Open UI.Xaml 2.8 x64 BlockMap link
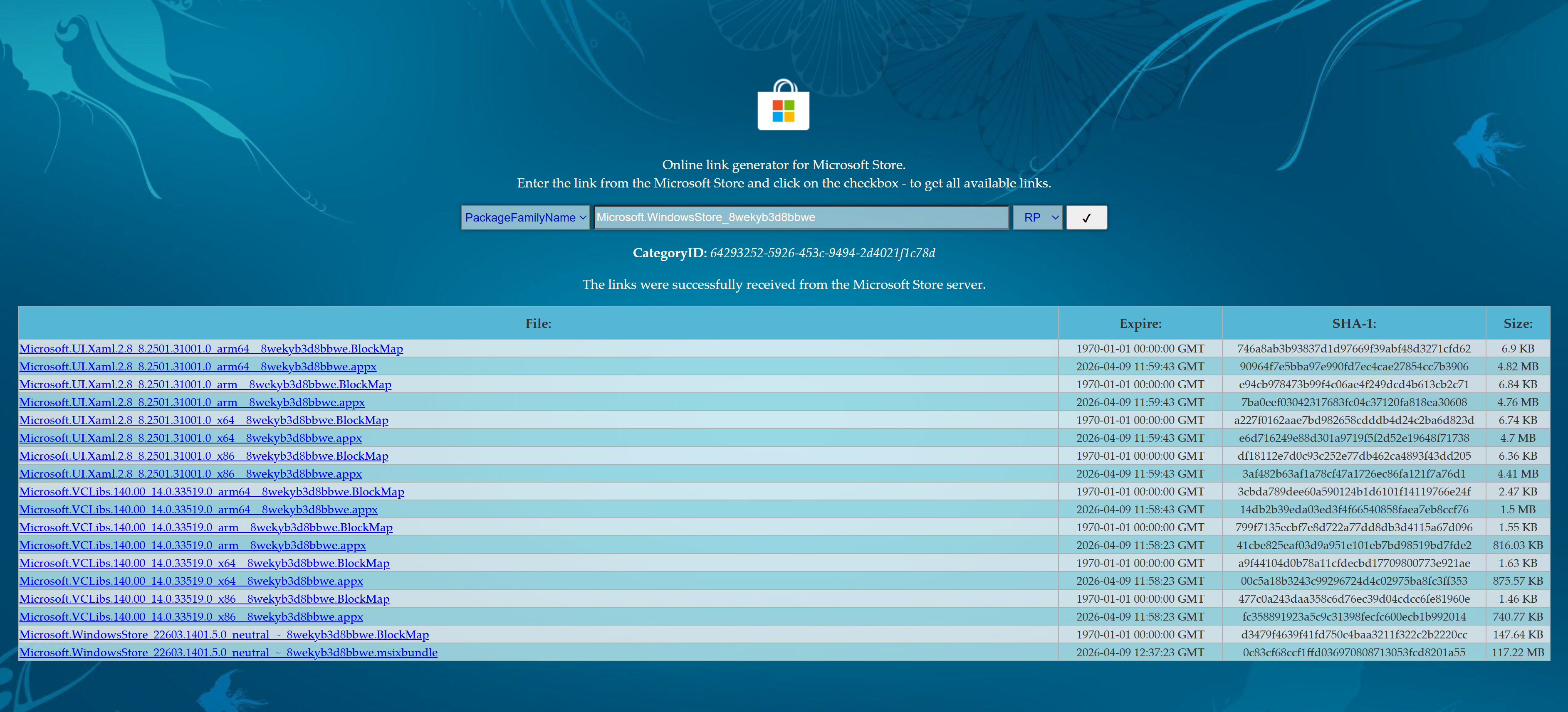Screen dimensions: 1568x712 click(204, 420)
